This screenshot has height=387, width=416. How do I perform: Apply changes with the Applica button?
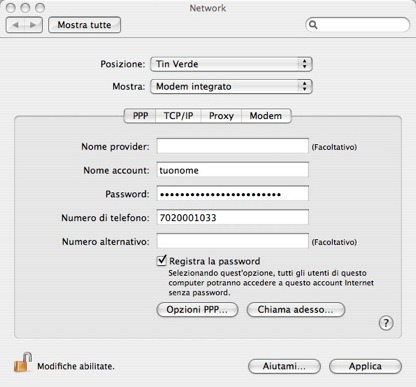(365, 366)
